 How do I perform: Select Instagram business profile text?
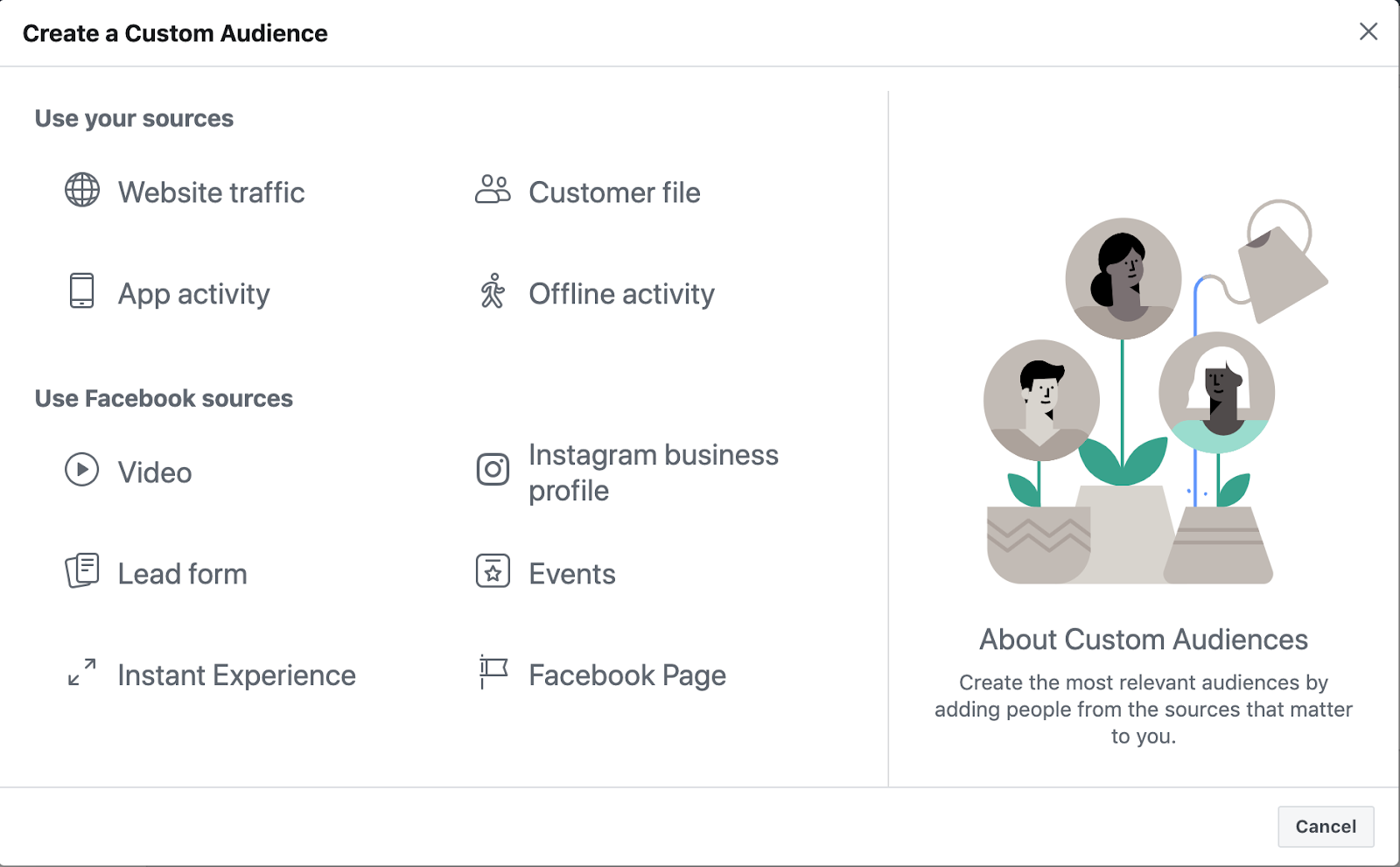[653, 472]
